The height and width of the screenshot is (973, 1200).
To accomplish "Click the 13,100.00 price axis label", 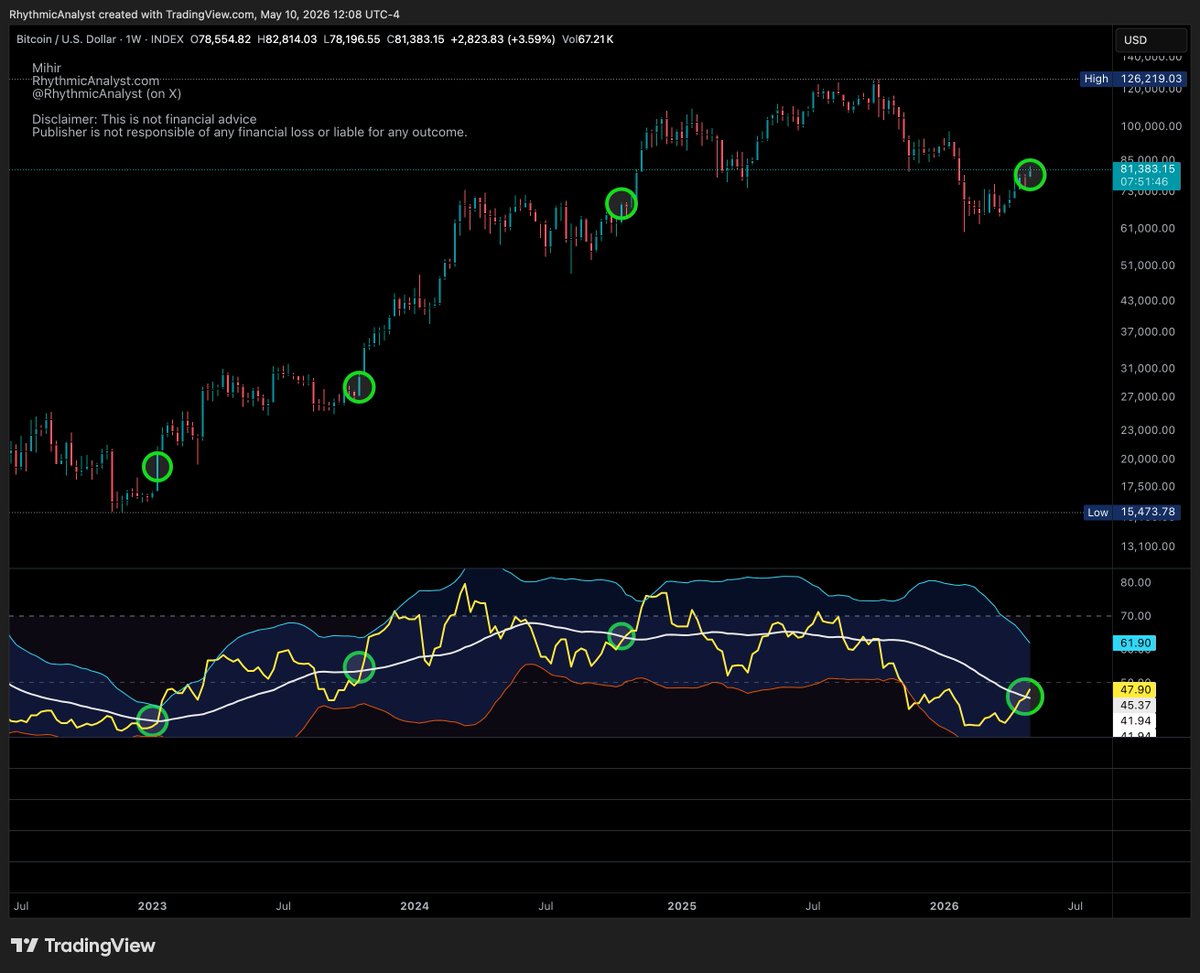I will [x=1150, y=546].
